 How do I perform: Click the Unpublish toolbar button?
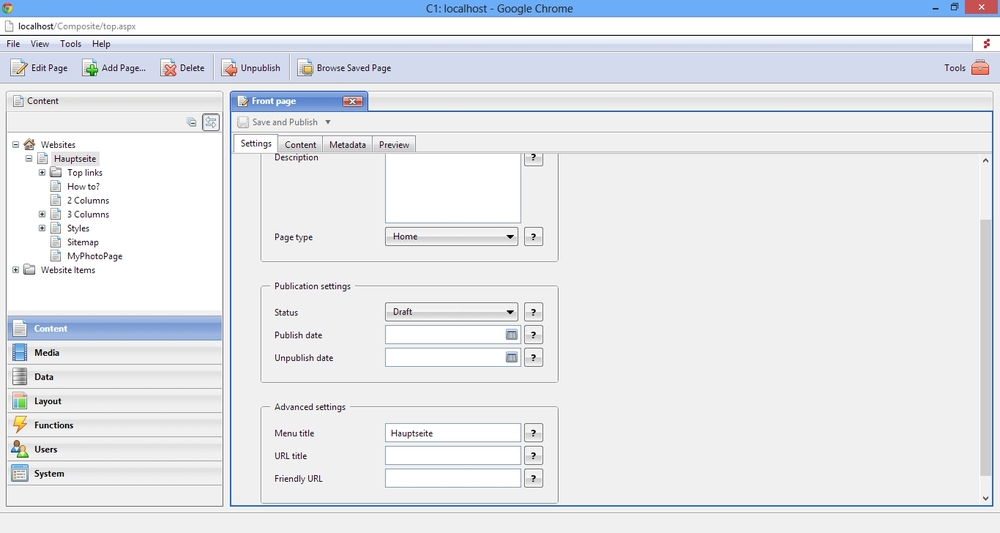[251, 68]
